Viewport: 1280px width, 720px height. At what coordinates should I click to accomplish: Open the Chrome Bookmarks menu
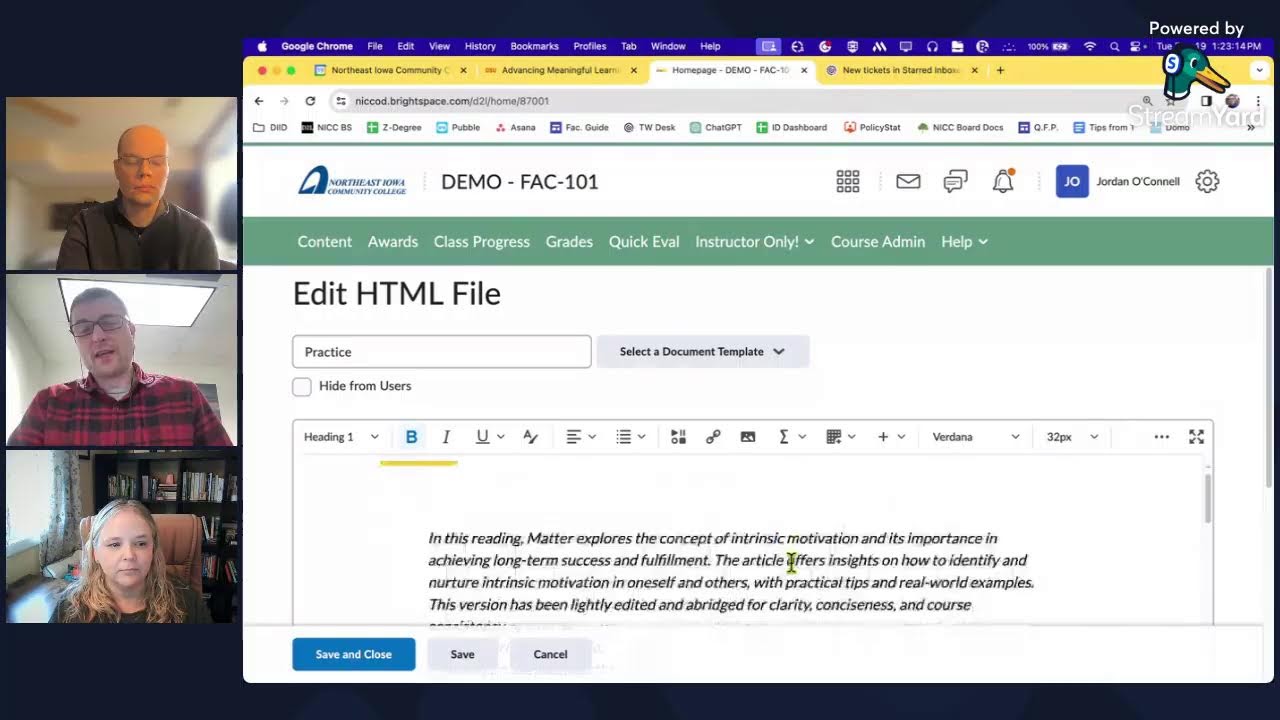pyautogui.click(x=534, y=46)
